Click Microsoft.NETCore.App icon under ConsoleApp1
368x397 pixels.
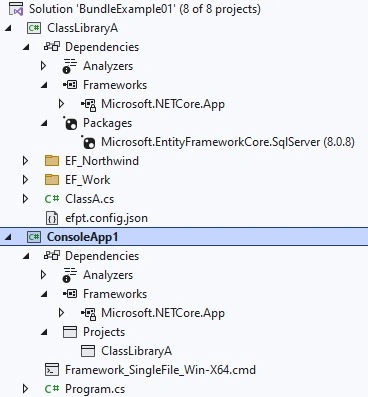[x=88, y=313]
